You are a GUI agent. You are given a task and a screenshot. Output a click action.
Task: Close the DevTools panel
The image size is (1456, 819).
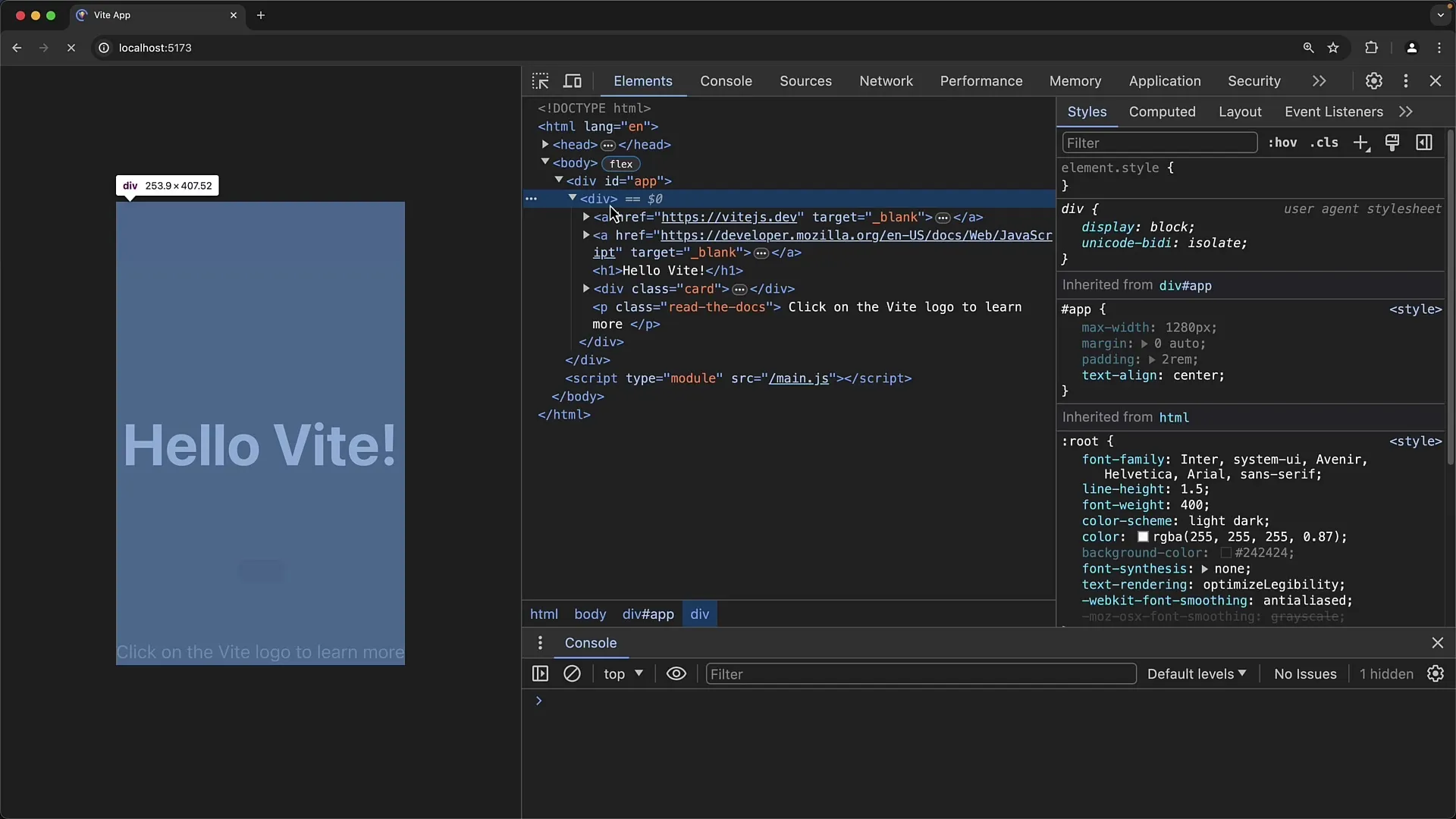(x=1436, y=81)
